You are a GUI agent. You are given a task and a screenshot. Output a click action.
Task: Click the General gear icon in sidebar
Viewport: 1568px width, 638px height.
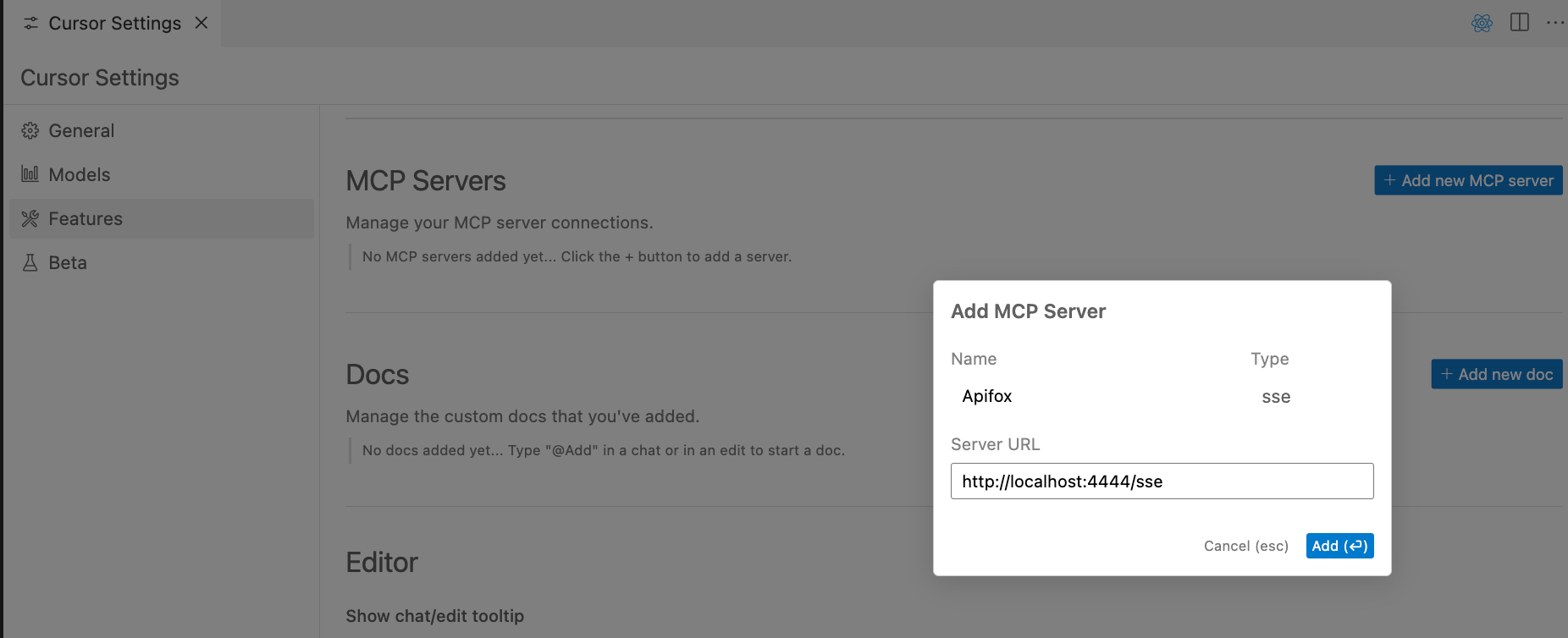(x=30, y=130)
